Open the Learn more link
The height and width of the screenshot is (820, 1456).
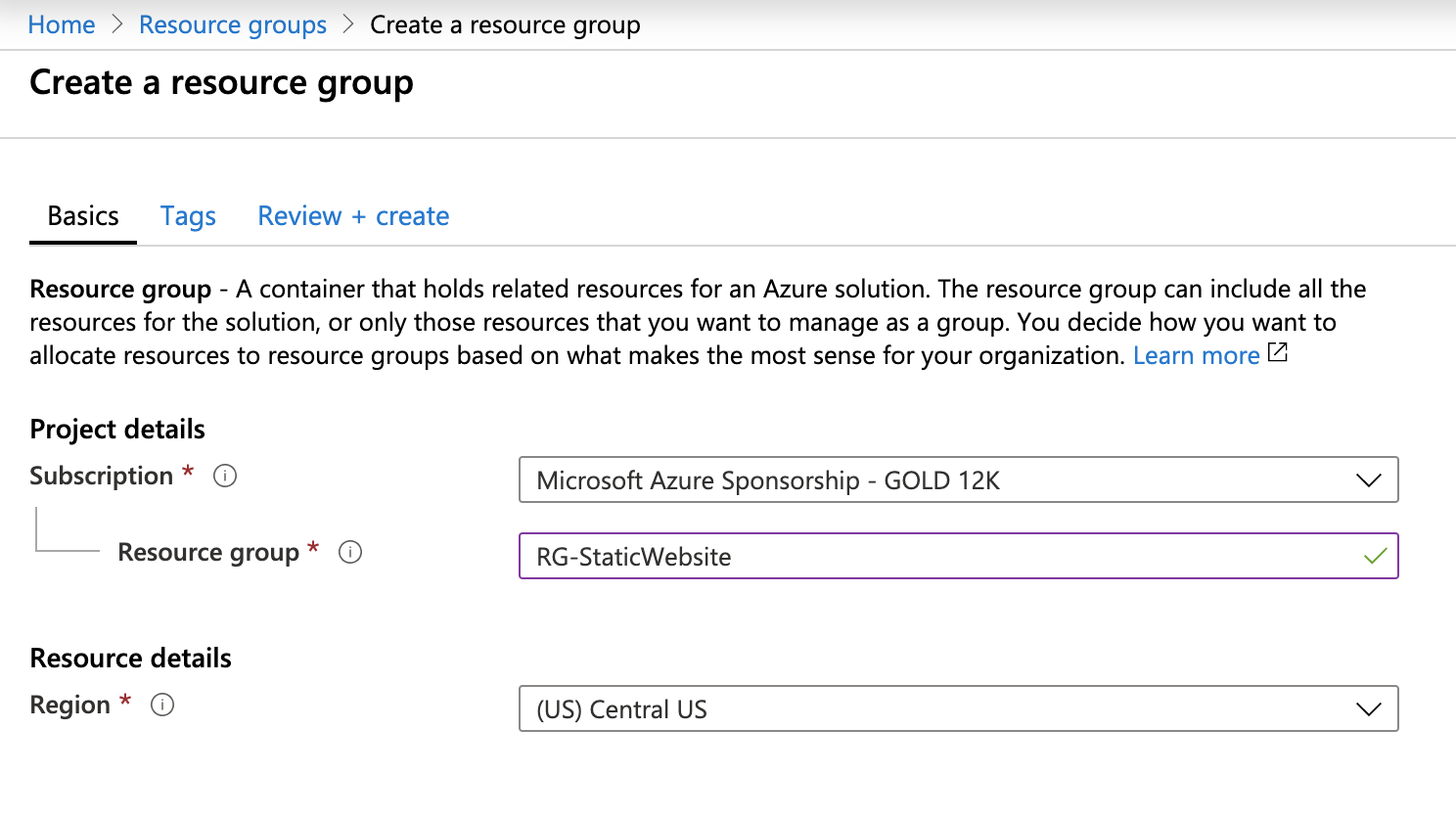click(x=1196, y=354)
